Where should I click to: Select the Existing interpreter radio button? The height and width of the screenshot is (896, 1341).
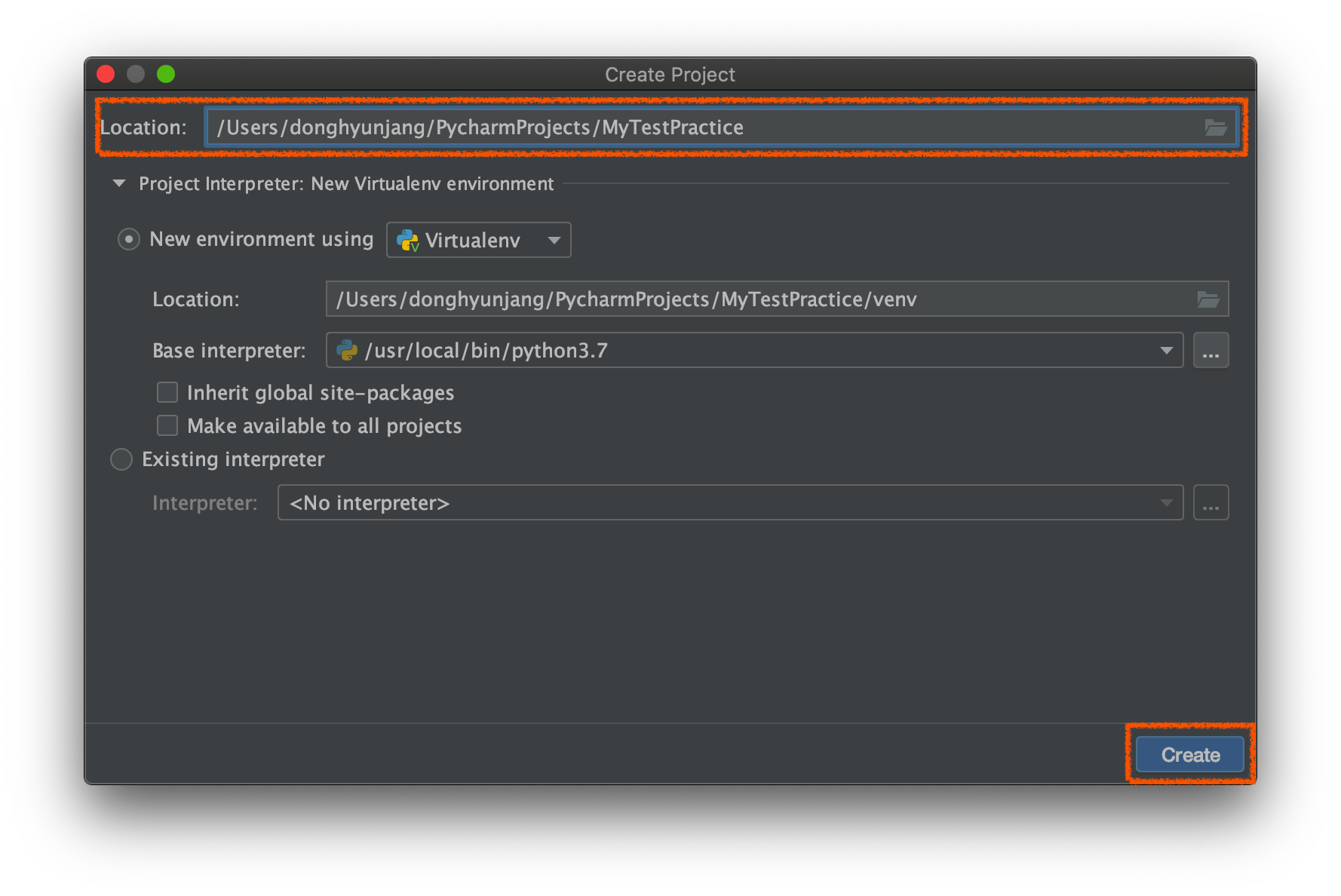point(121,459)
